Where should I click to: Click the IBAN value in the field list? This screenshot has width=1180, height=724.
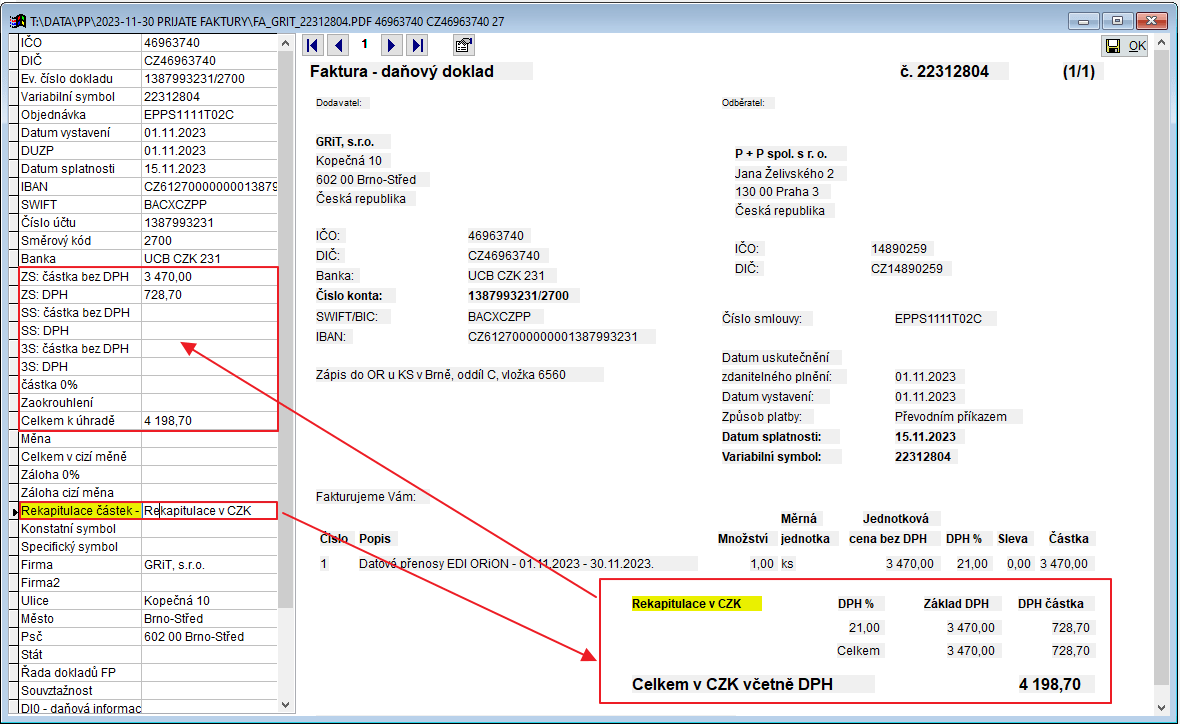click(x=209, y=187)
